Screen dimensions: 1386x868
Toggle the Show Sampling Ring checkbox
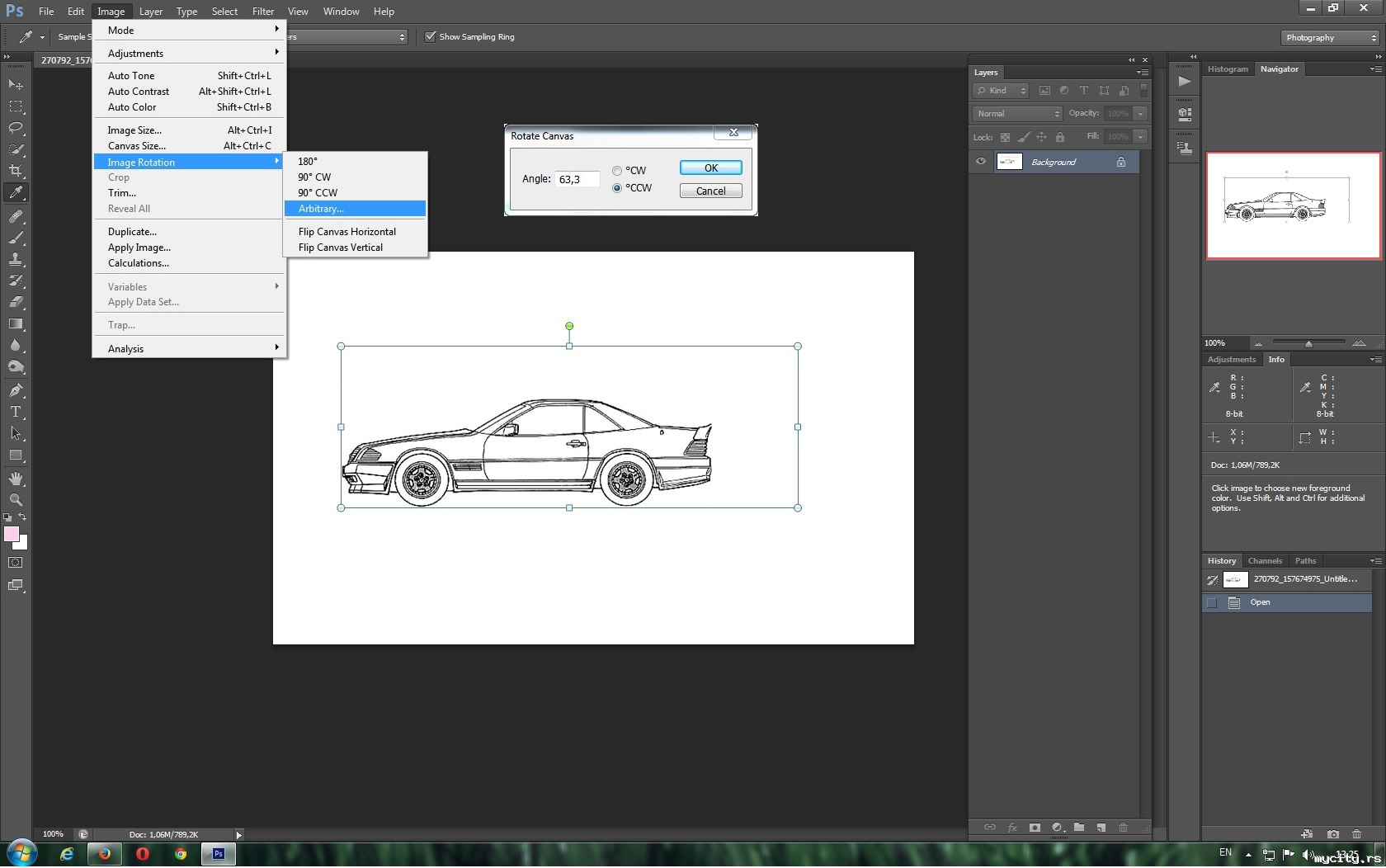point(430,36)
